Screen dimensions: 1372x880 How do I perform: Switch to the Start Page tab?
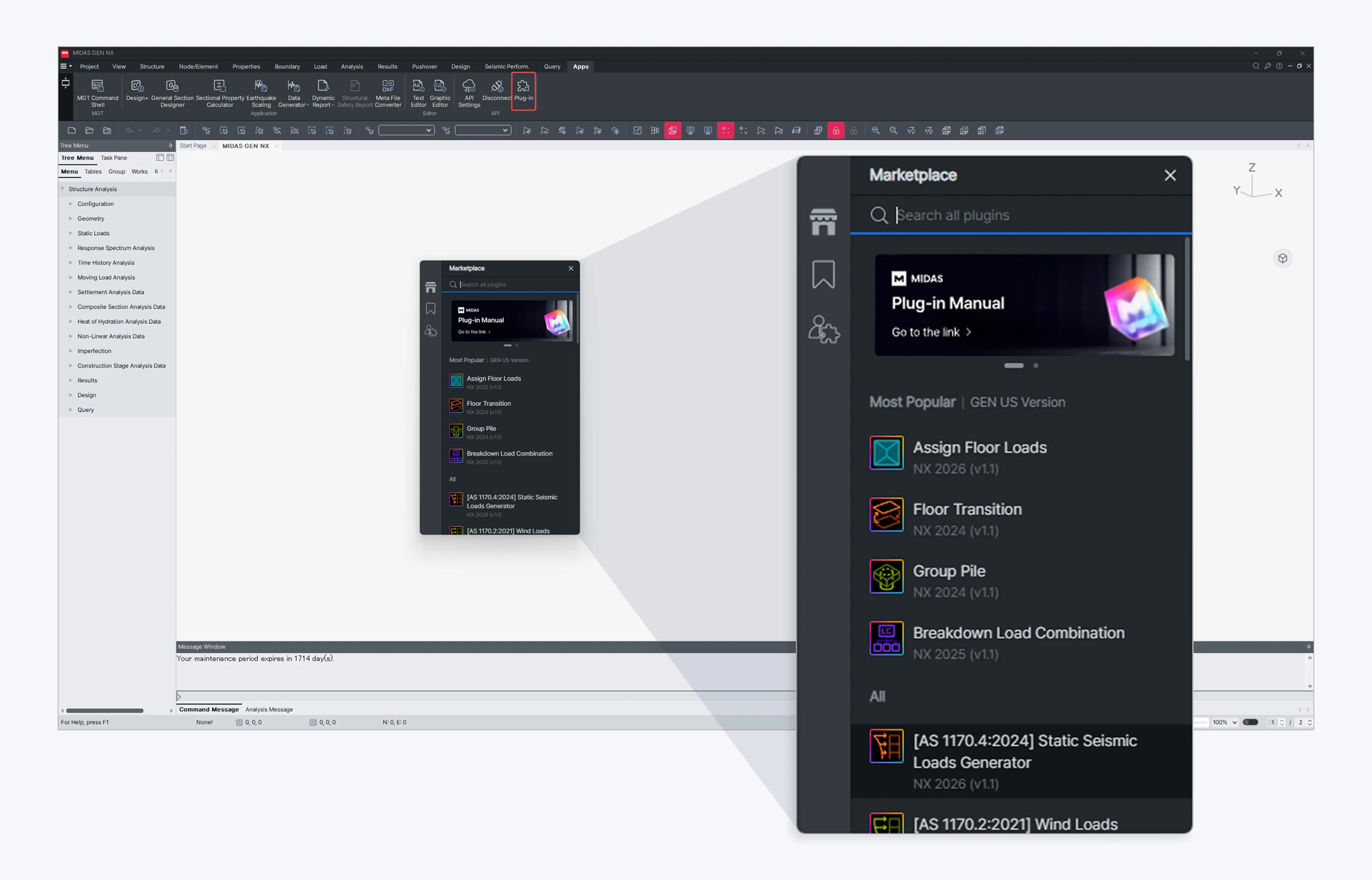coord(193,146)
